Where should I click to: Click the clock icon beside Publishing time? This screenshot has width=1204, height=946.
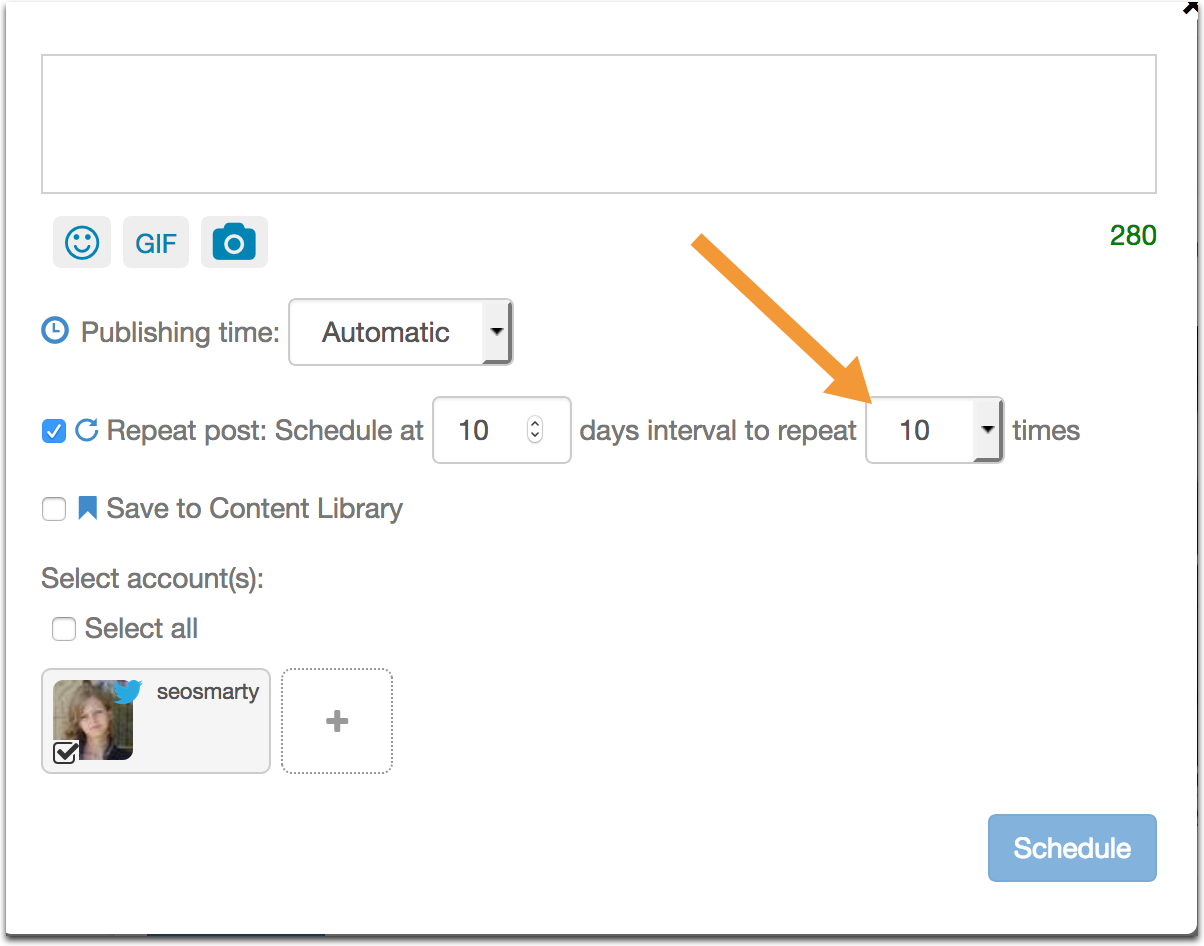click(x=55, y=331)
